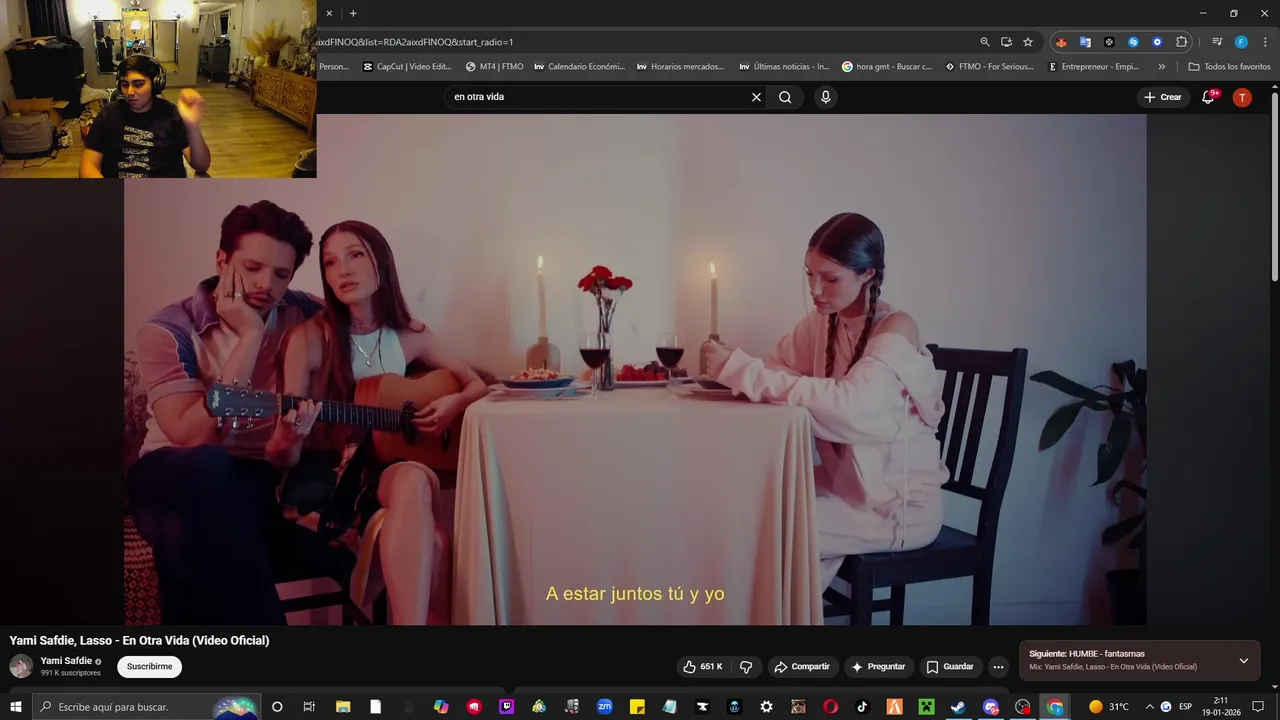
Task: Click the Compartir button
Action: click(x=802, y=667)
